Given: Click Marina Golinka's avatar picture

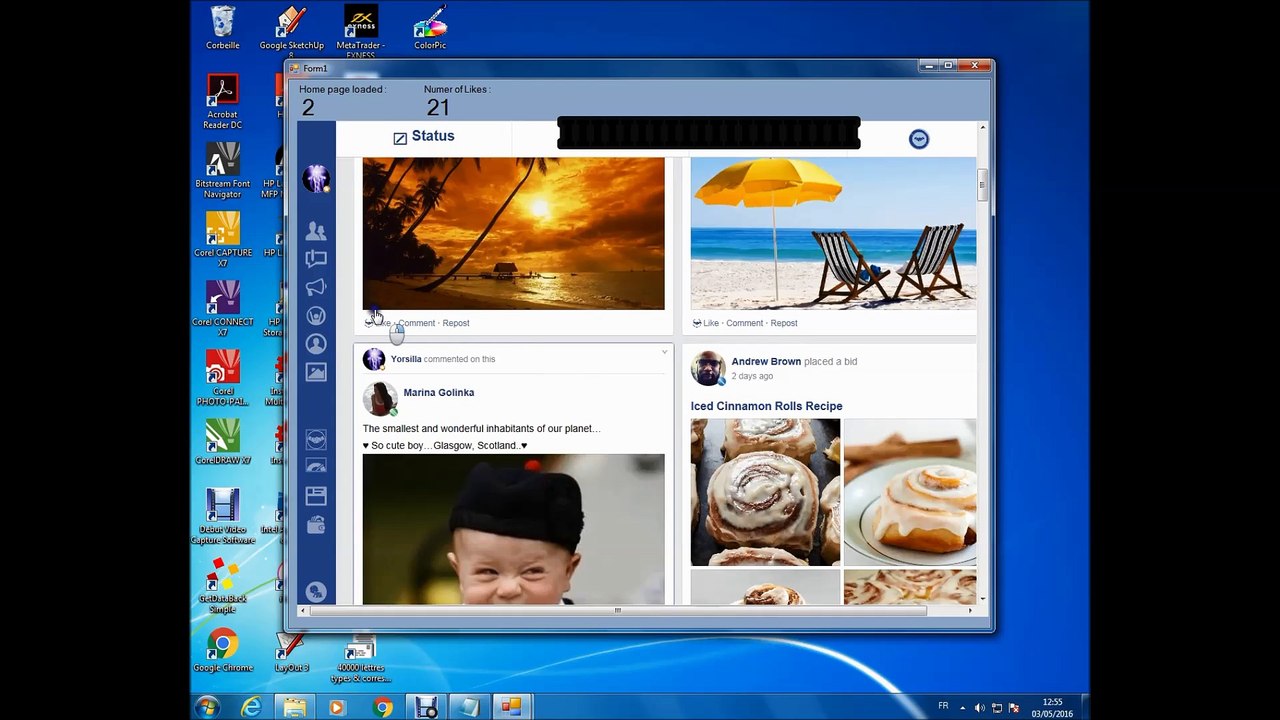Looking at the screenshot, I should tap(380, 399).
